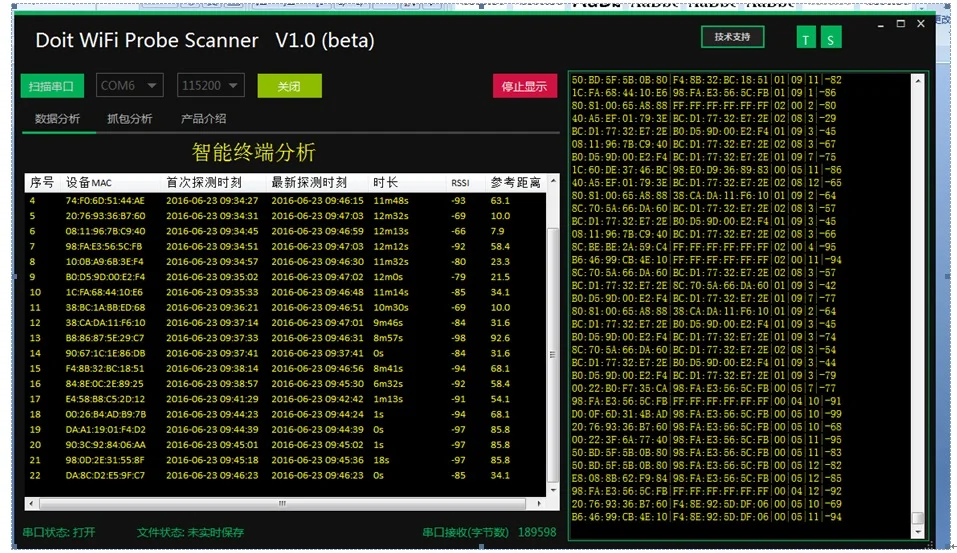Click distance value 92.6

pyautogui.click(x=500, y=338)
